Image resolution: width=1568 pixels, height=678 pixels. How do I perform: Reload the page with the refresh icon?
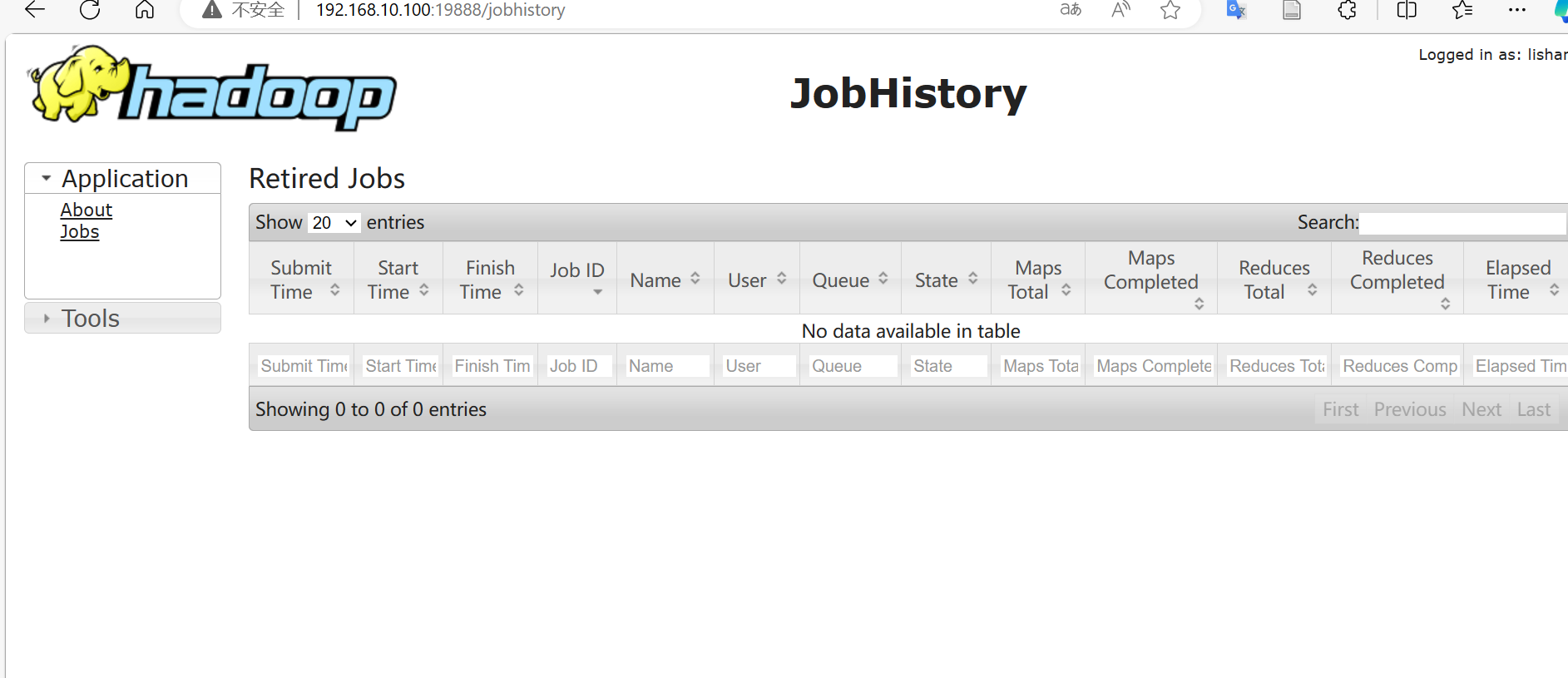pyautogui.click(x=90, y=10)
